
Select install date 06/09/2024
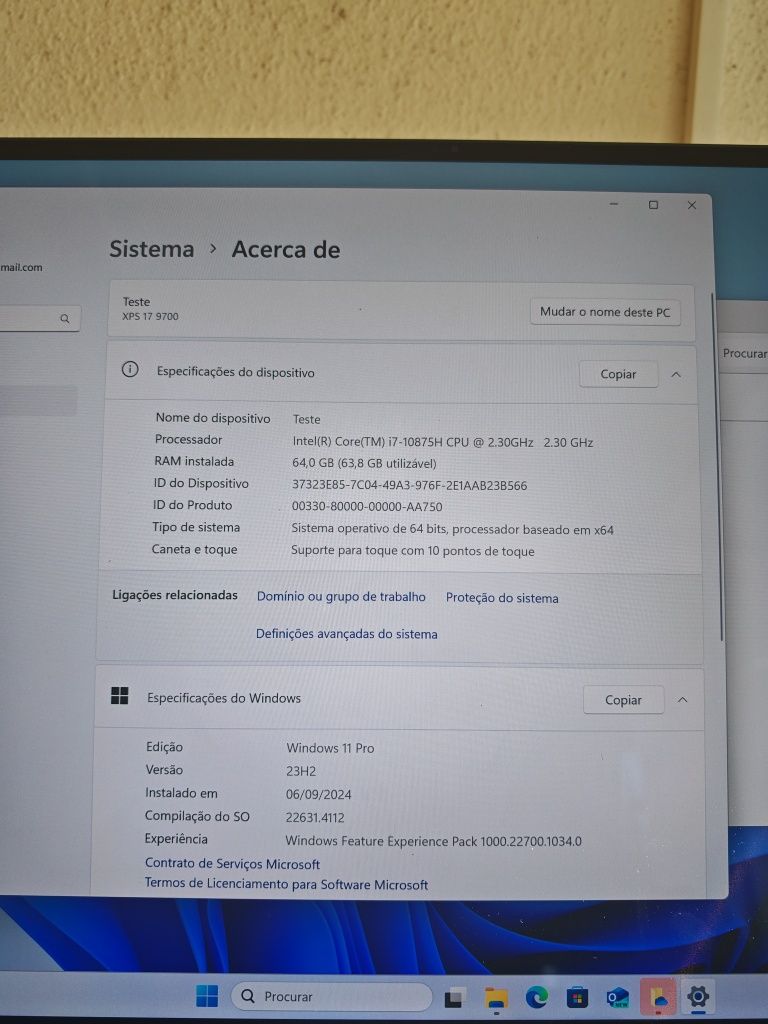pyautogui.click(x=319, y=794)
